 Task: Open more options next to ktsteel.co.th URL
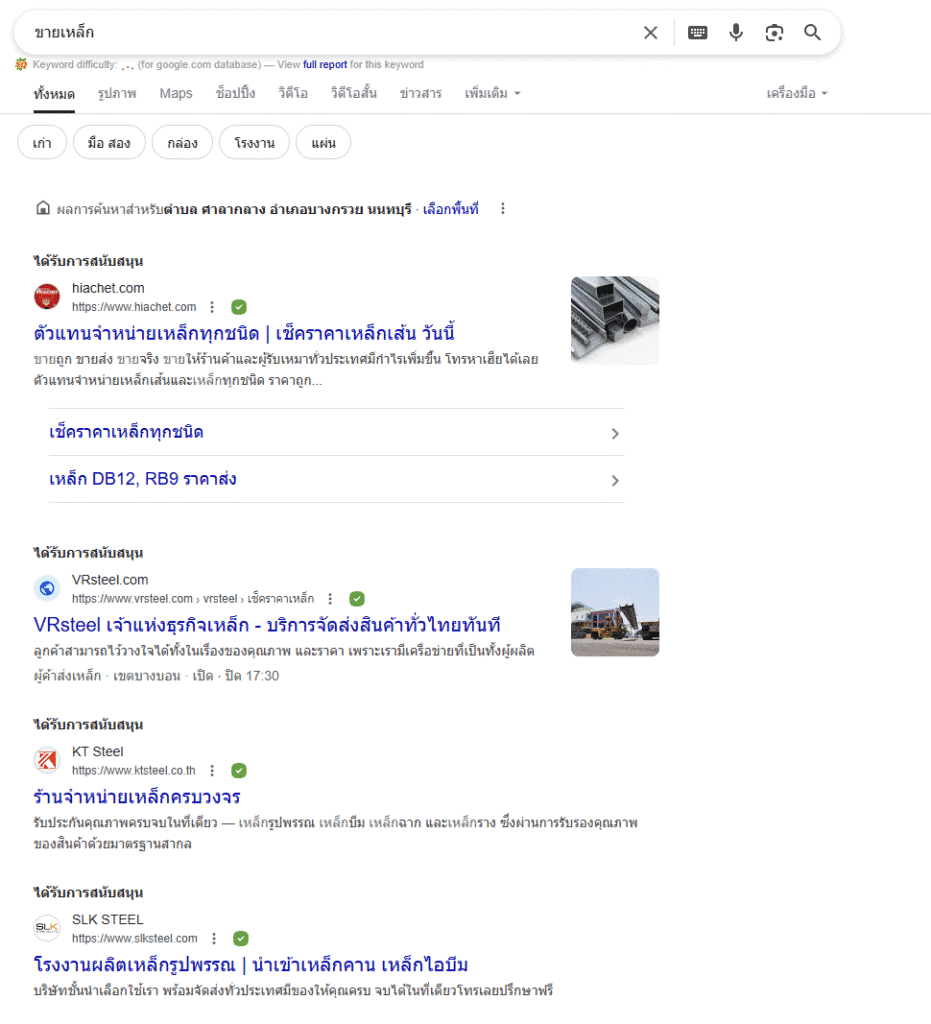click(212, 771)
